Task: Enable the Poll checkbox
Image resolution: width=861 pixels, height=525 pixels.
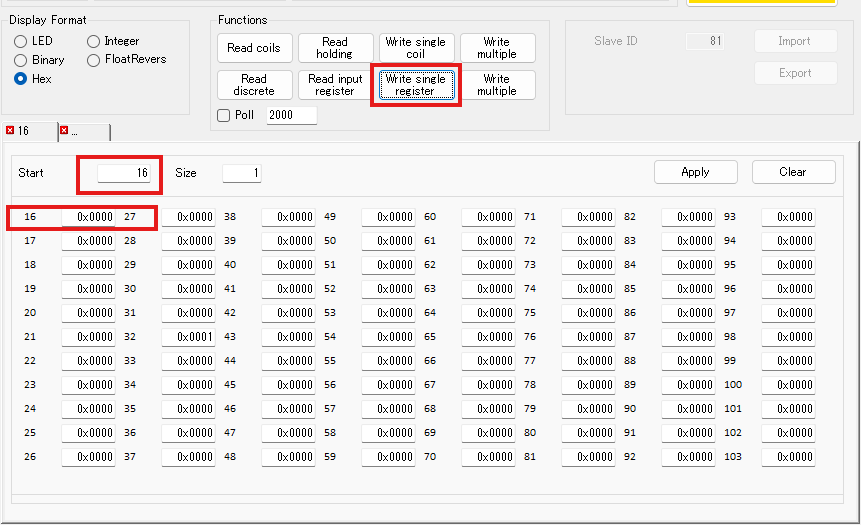Action: coord(223,115)
